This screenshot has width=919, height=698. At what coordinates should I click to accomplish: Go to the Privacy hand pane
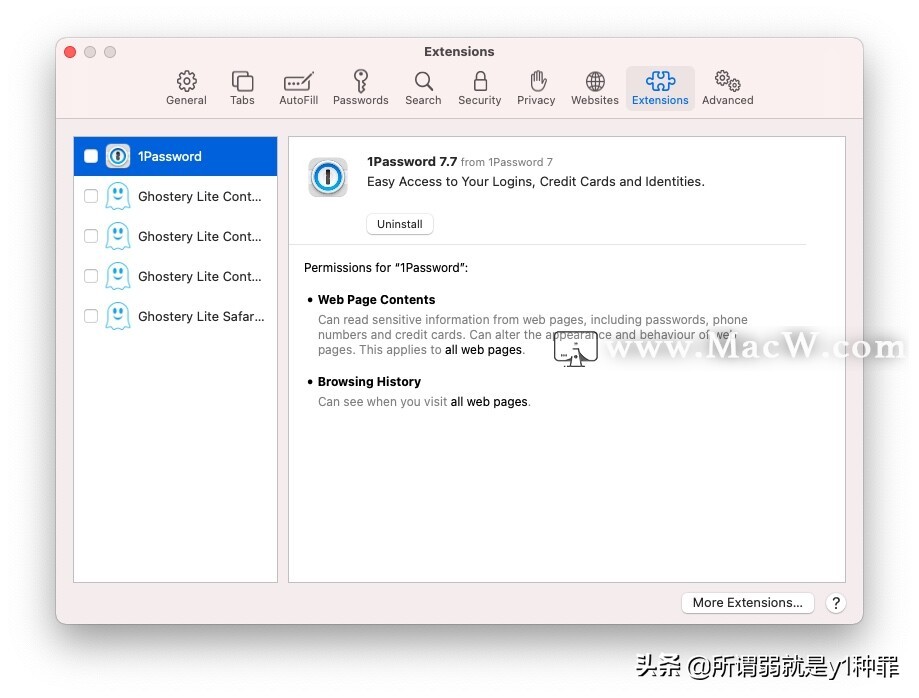tap(536, 88)
